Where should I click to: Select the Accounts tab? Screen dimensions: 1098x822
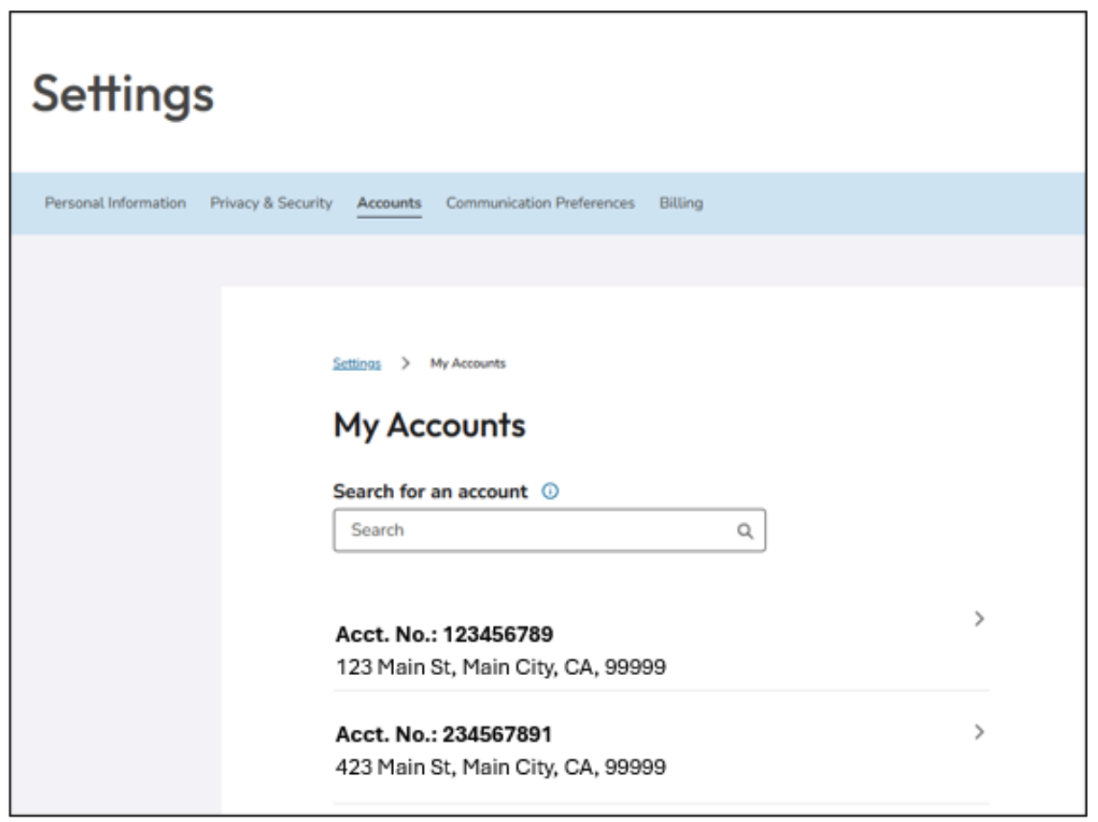pyautogui.click(x=389, y=203)
